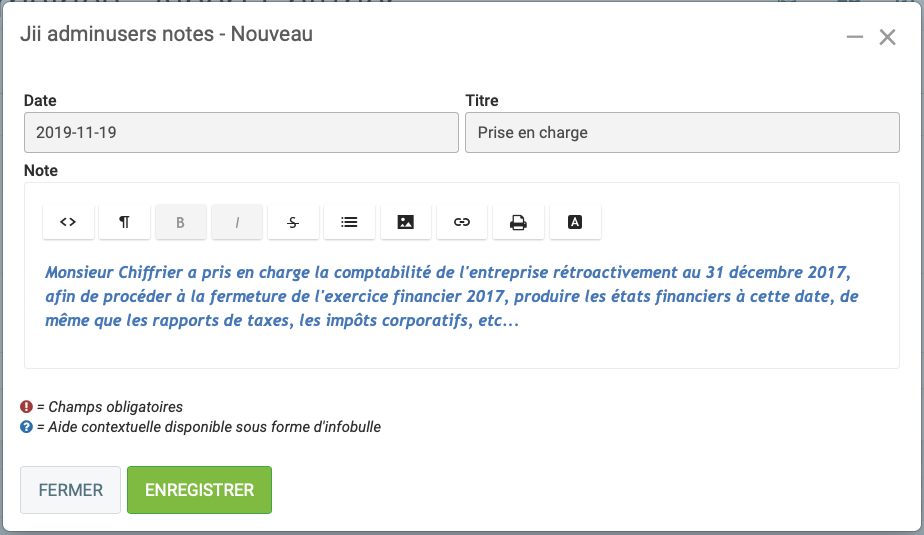This screenshot has height=535, width=924.
Task: Save with the ENREGISTRER button
Action: [x=199, y=490]
